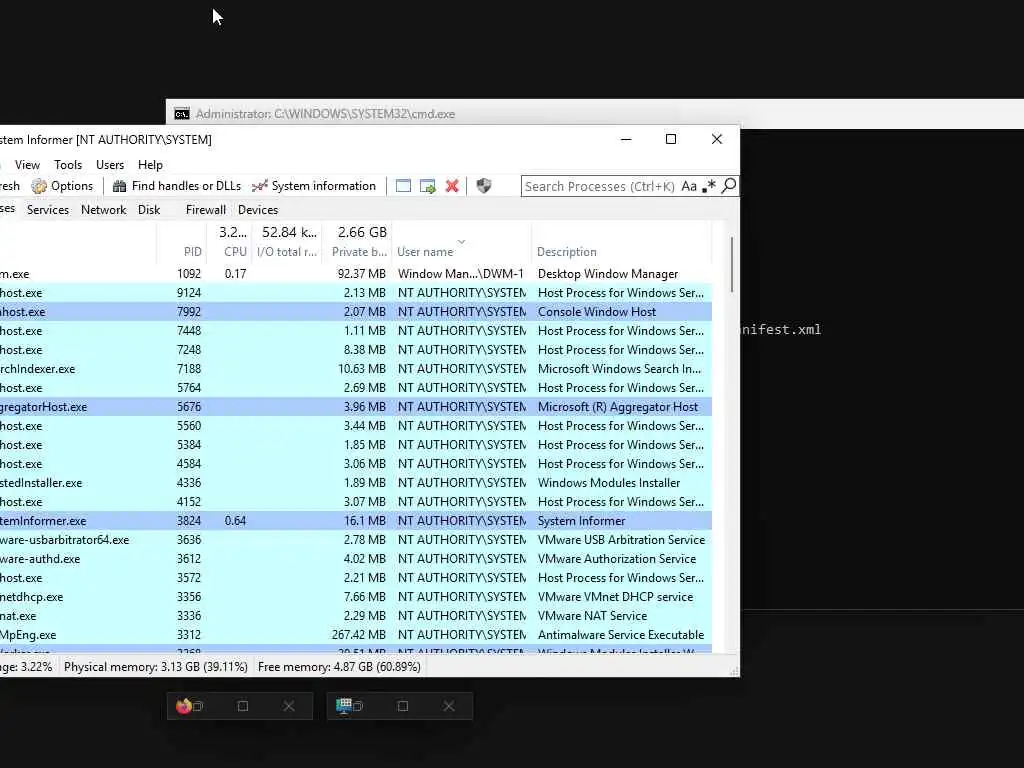Click the 0.64 CPU value cell
The height and width of the screenshot is (768, 1024).
235,520
